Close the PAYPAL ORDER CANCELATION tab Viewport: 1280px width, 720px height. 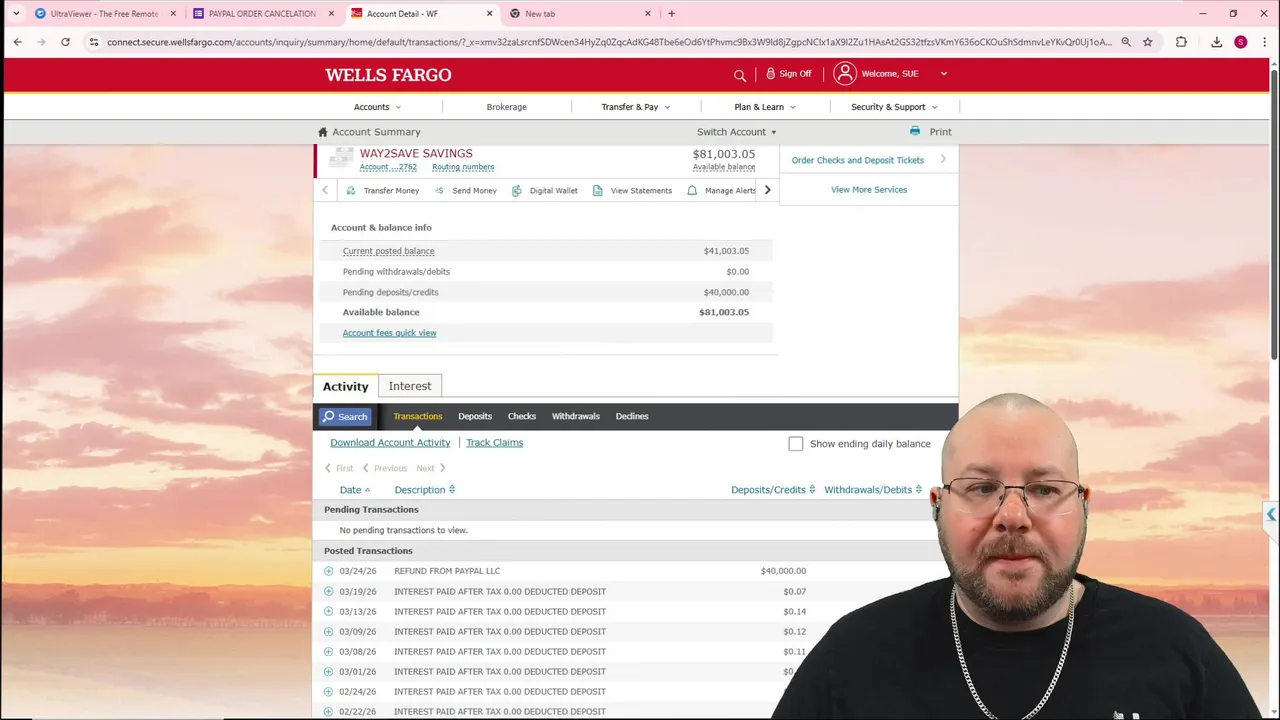pos(331,14)
